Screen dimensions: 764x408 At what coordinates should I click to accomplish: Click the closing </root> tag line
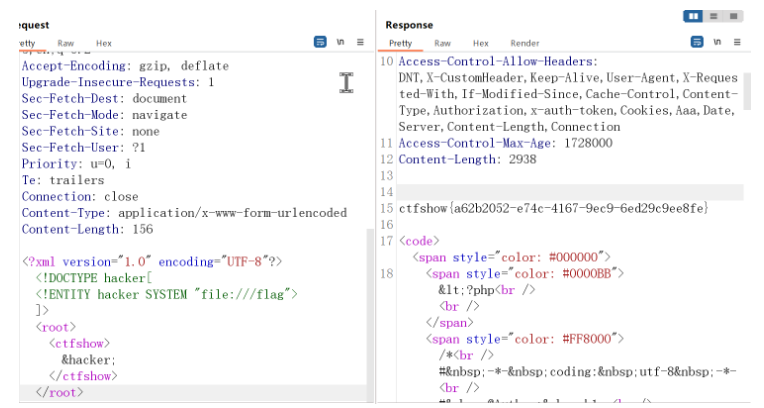59,393
